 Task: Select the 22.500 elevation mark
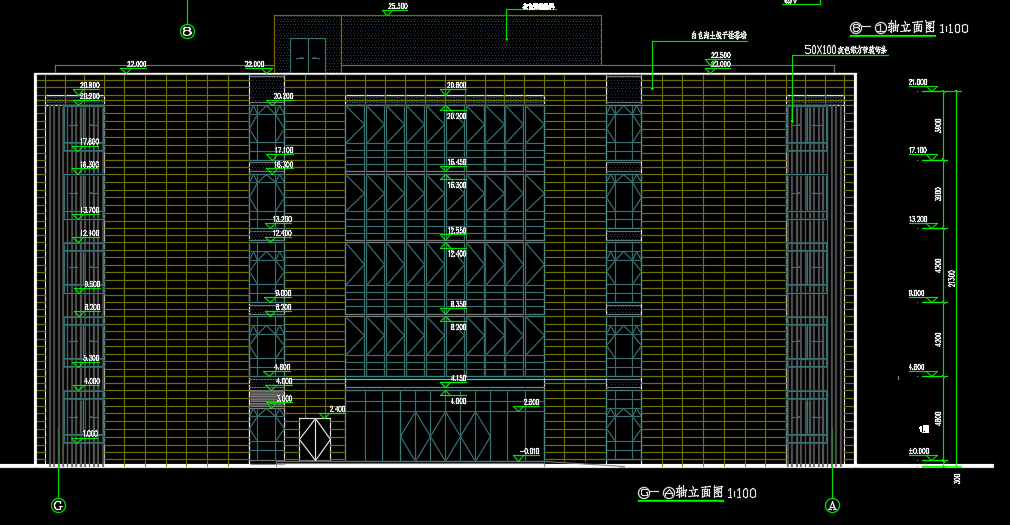[720, 55]
